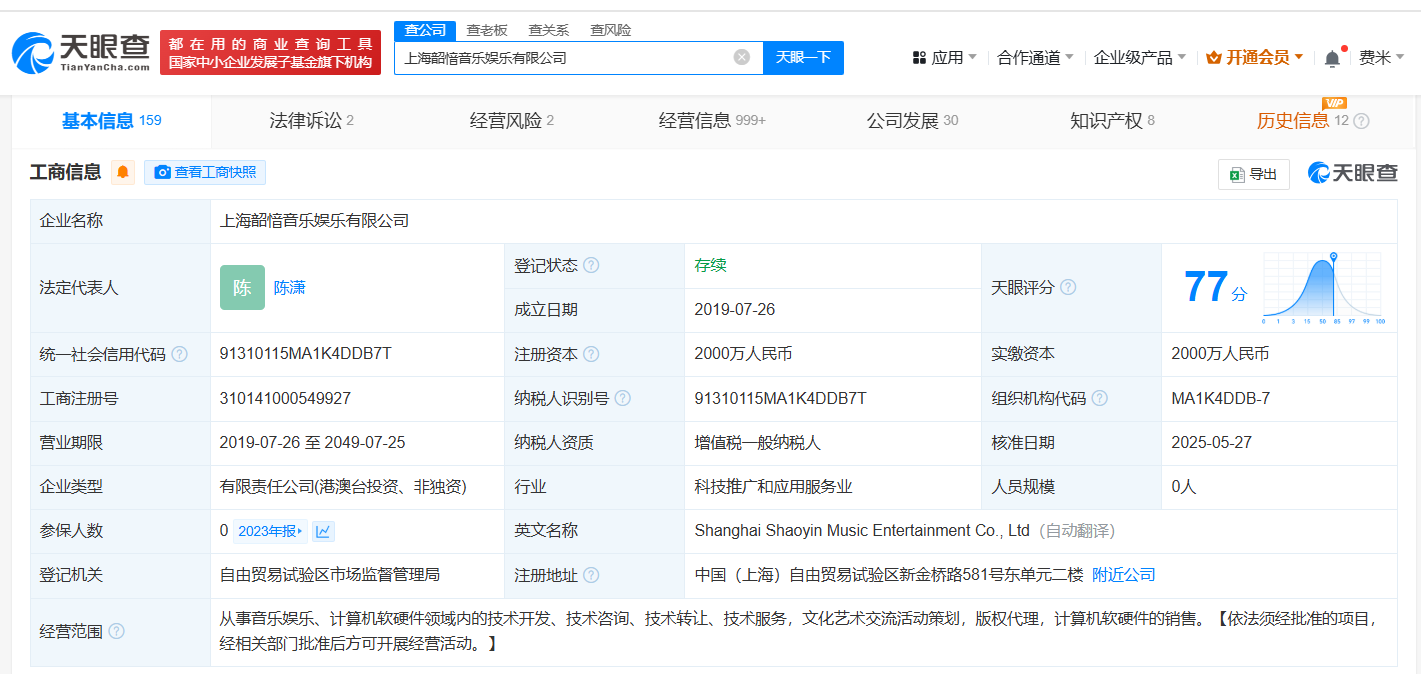The height and width of the screenshot is (674, 1421).
Task: Click the 有限责任公司(港澳台投资、非独资) company type value
Action: [x=343, y=487]
